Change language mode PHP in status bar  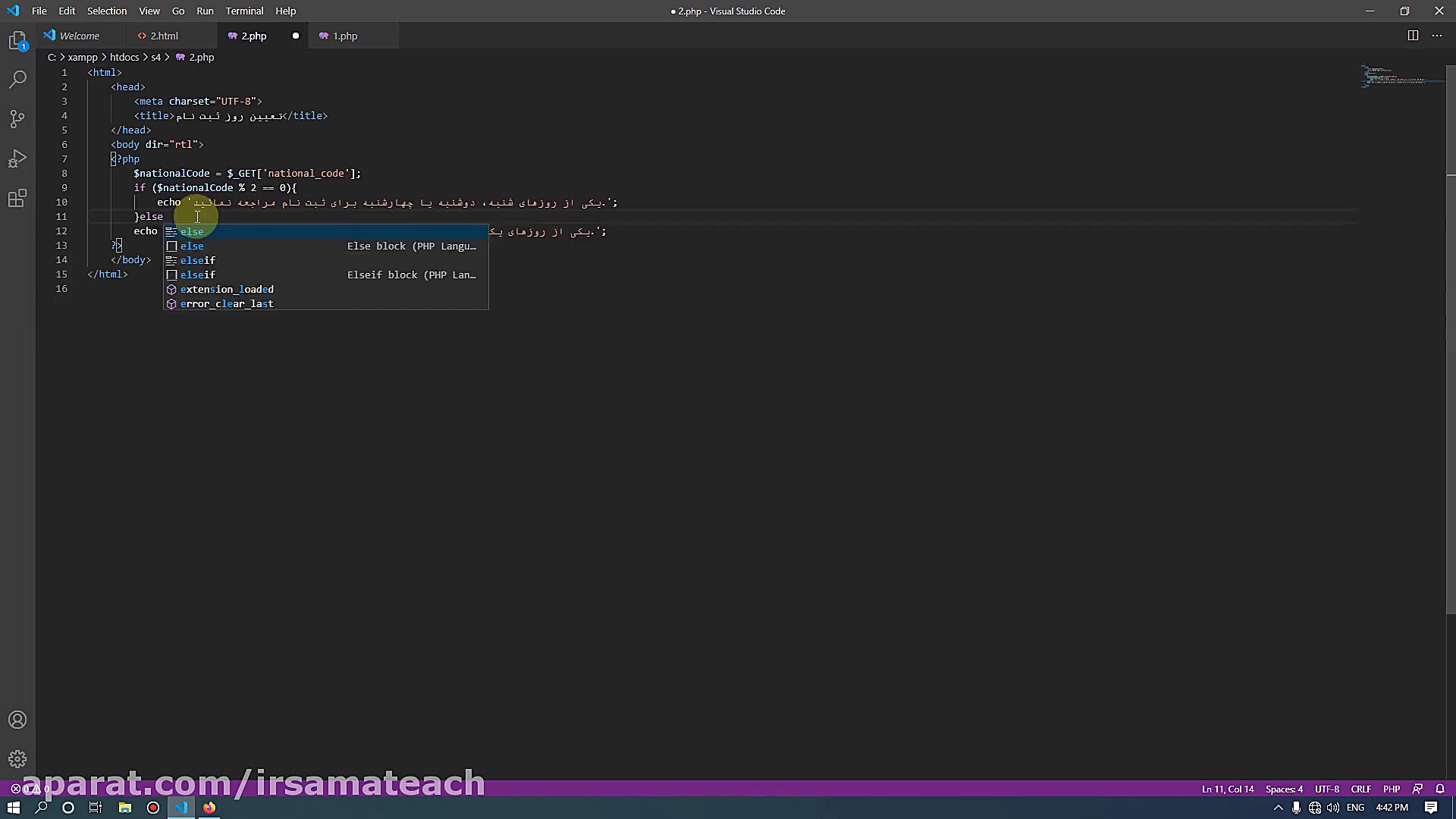click(x=1392, y=789)
